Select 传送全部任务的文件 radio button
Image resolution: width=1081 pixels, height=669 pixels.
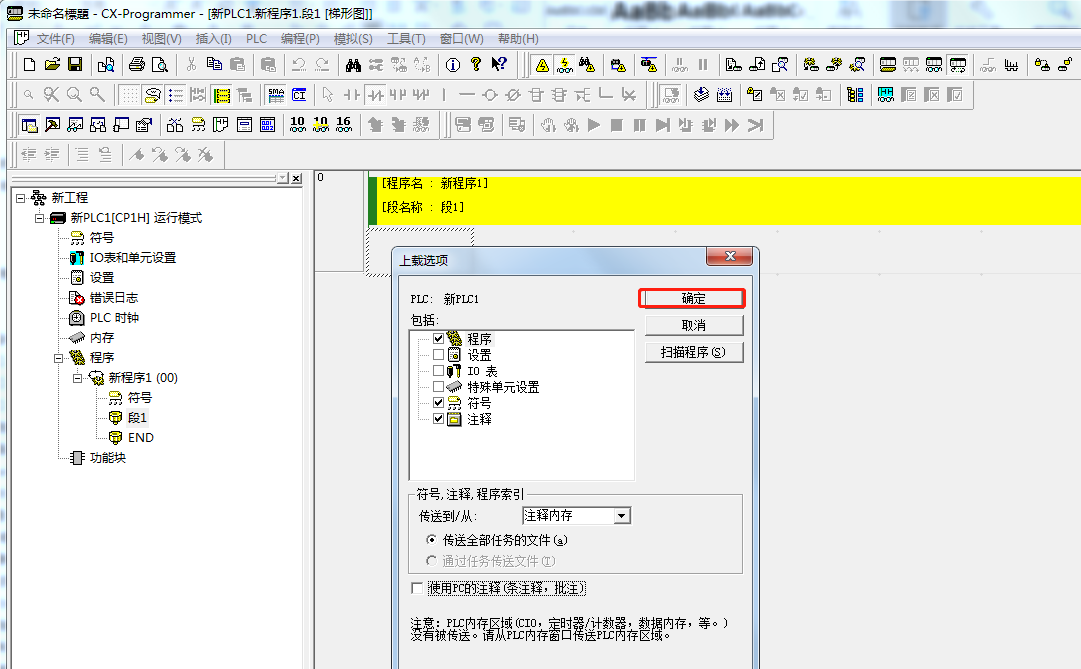click(x=432, y=539)
